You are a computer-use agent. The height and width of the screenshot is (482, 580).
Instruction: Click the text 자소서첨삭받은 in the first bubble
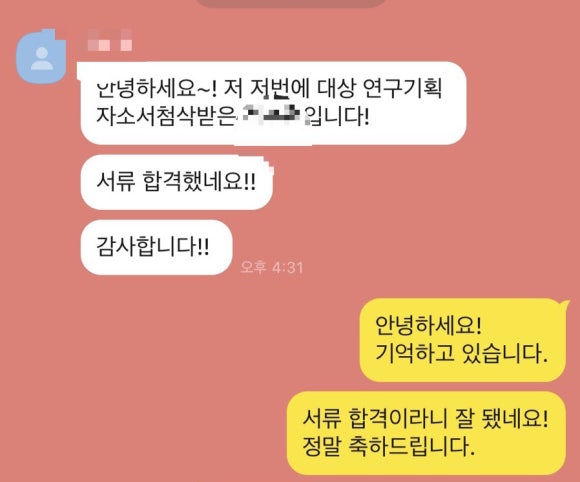(x=165, y=117)
